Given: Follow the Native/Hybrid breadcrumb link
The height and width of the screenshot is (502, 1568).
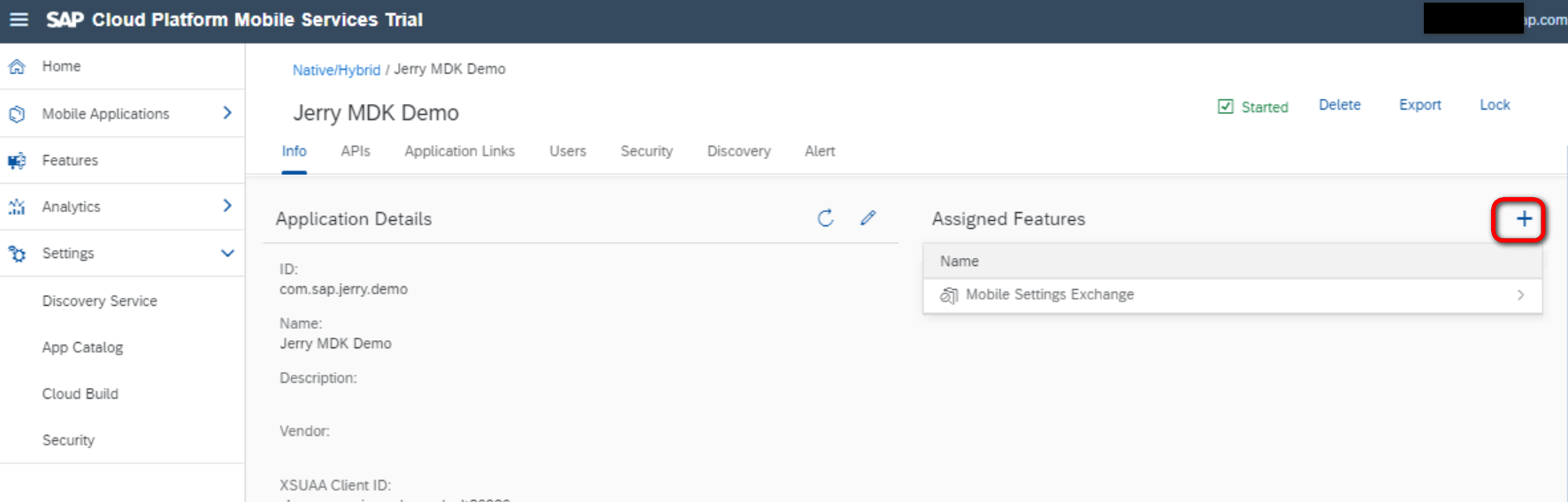Looking at the screenshot, I should click(336, 70).
